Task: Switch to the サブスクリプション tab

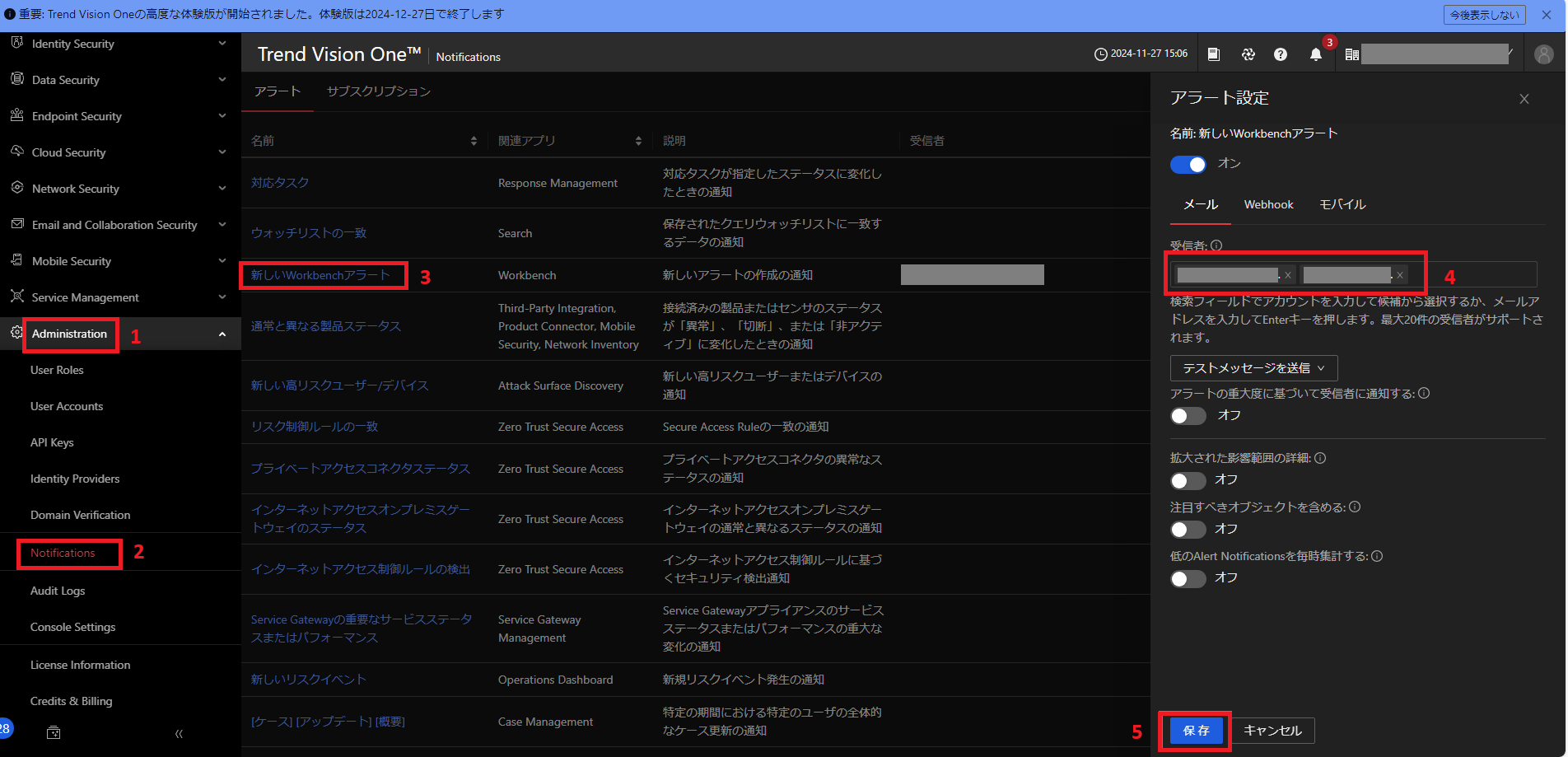Action: 378,91
